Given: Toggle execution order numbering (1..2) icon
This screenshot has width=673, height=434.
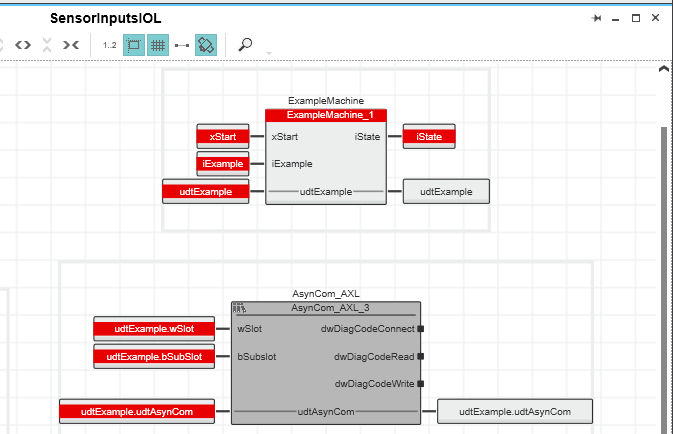Looking at the screenshot, I should [x=110, y=45].
